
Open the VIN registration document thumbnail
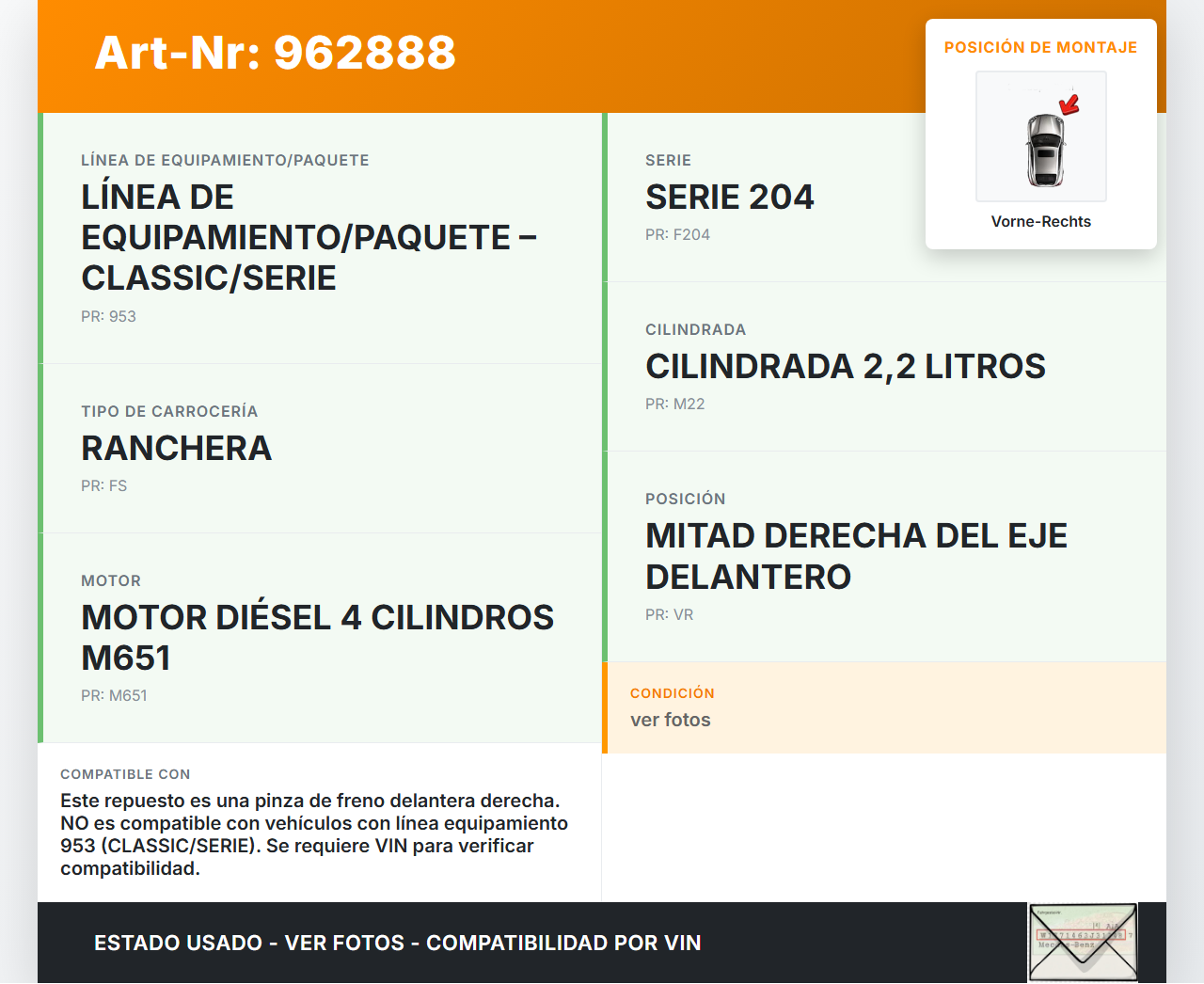[x=1083, y=943]
